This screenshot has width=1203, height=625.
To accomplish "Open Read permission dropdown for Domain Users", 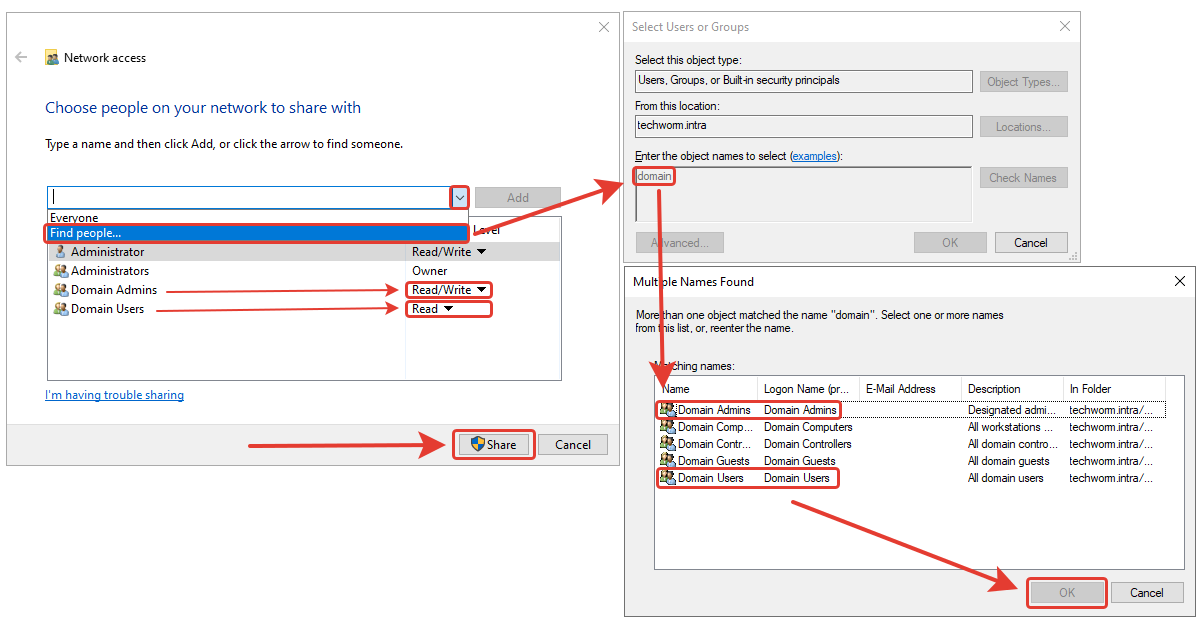I will (x=450, y=309).
